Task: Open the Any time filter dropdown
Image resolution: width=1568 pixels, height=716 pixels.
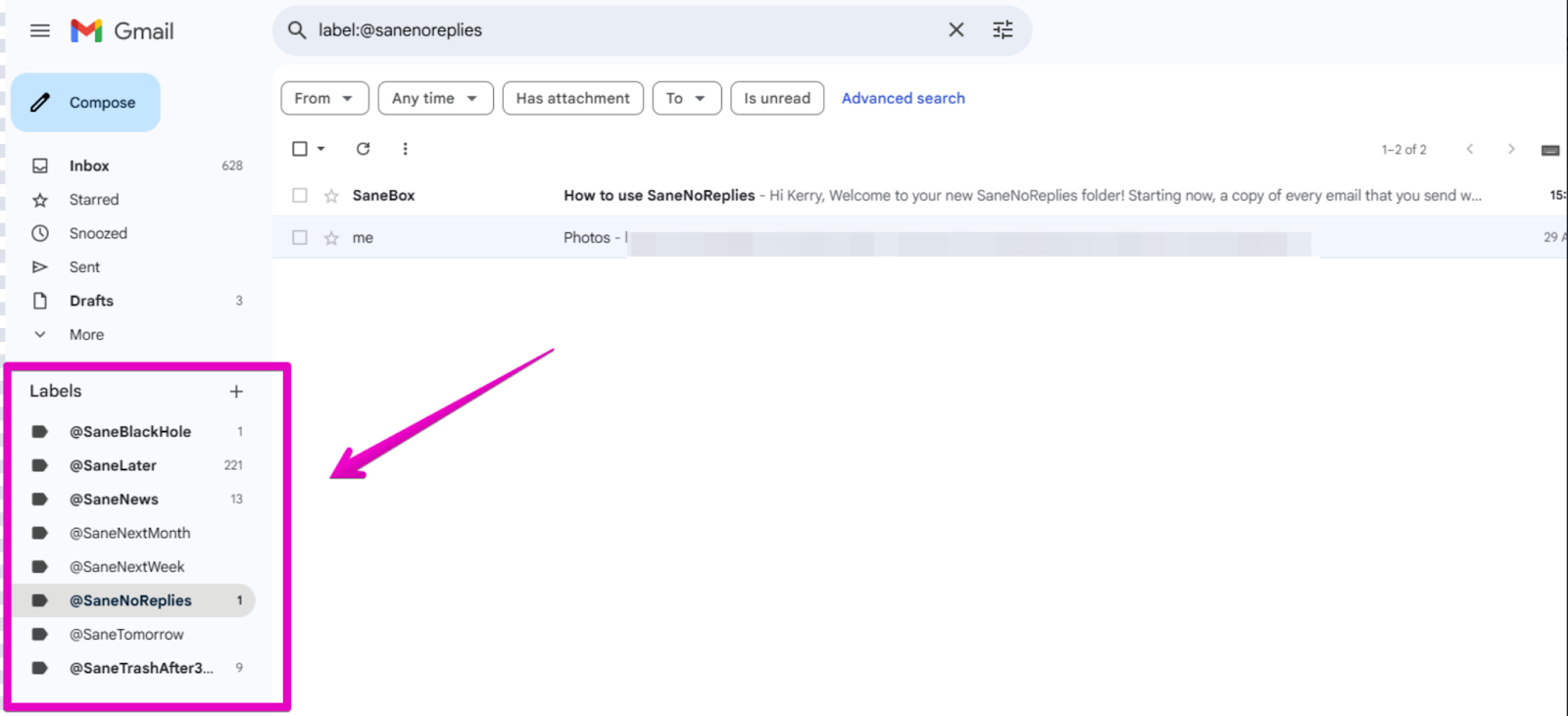Action: point(435,98)
